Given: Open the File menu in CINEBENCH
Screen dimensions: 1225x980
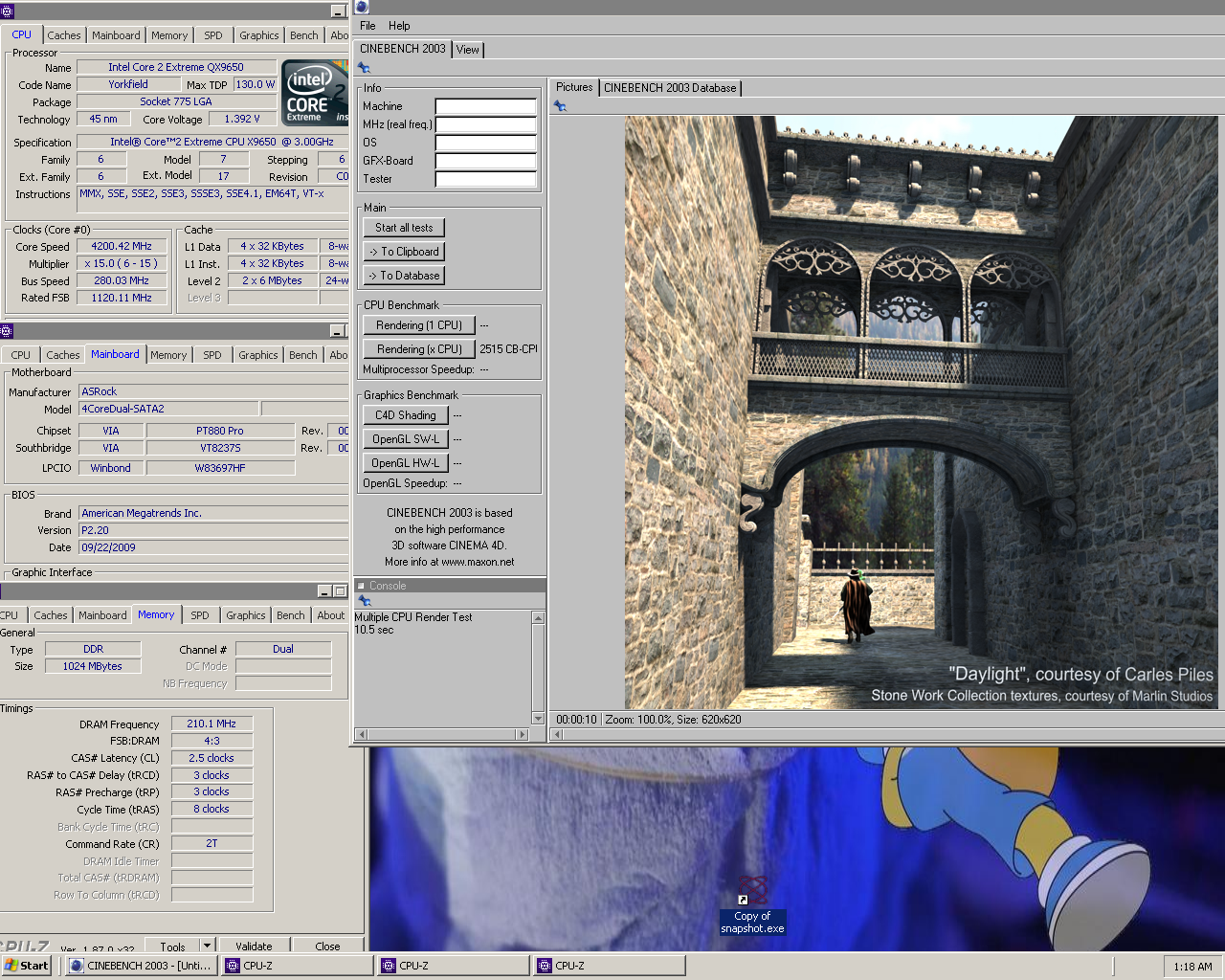Looking at the screenshot, I should pyautogui.click(x=367, y=26).
